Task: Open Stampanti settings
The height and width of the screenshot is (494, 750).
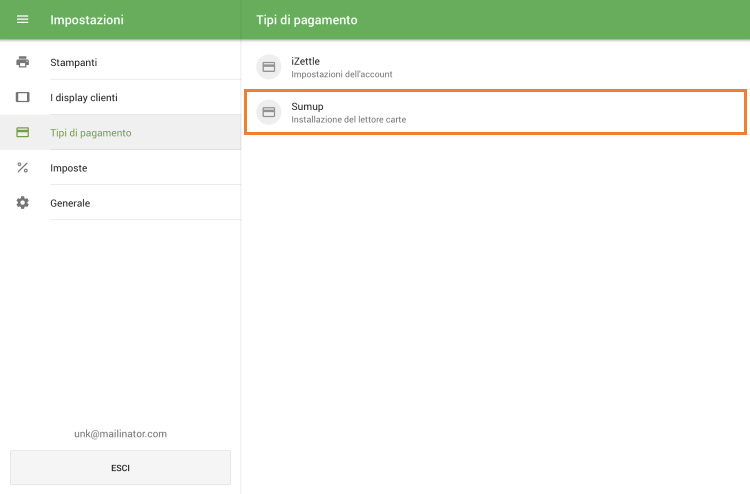Action: (x=74, y=63)
